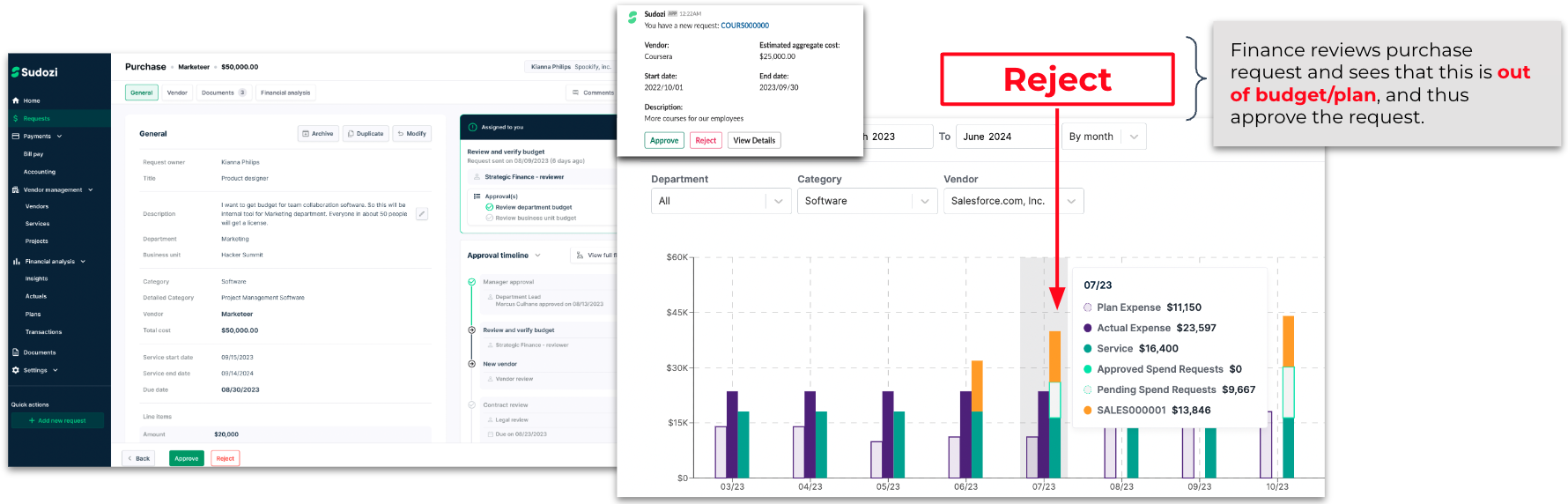Screen dimensions: 1568x504
Task: Open the By month dropdown
Action: tap(1104, 137)
